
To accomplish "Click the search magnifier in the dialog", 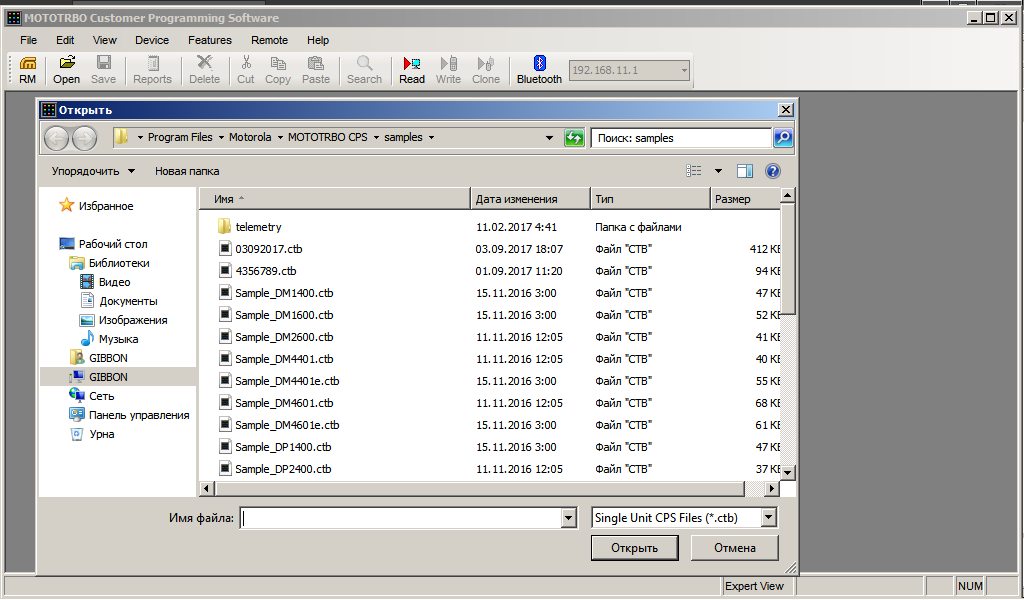I will coord(782,138).
